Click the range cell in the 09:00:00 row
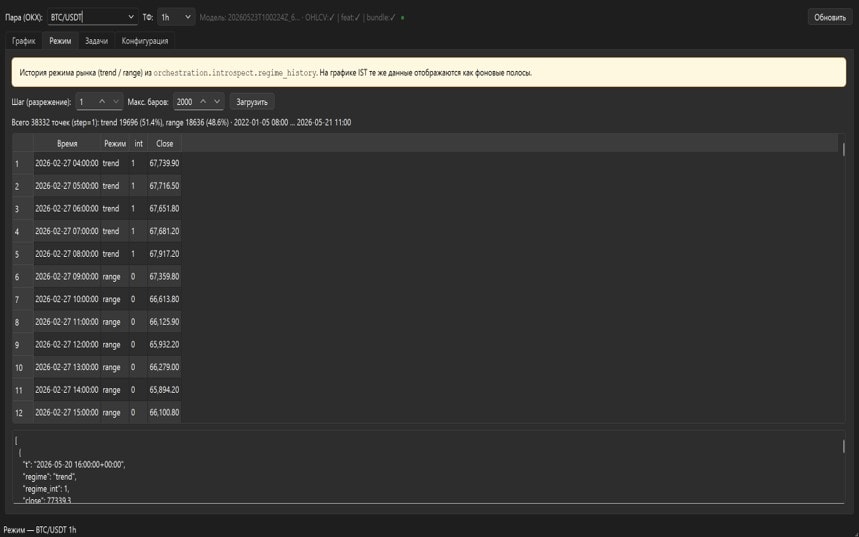 (x=115, y=277)
